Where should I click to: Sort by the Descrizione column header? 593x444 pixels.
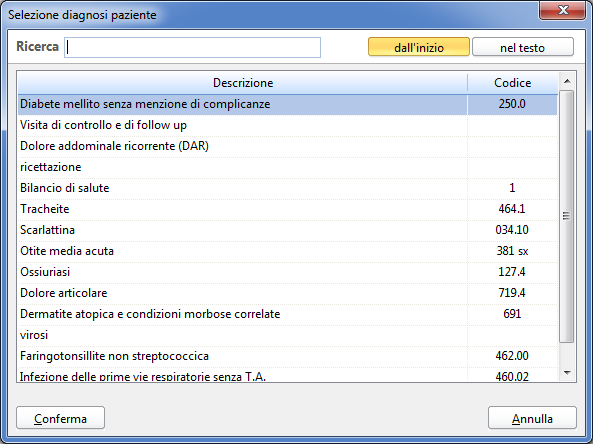[x=243, y=83]
